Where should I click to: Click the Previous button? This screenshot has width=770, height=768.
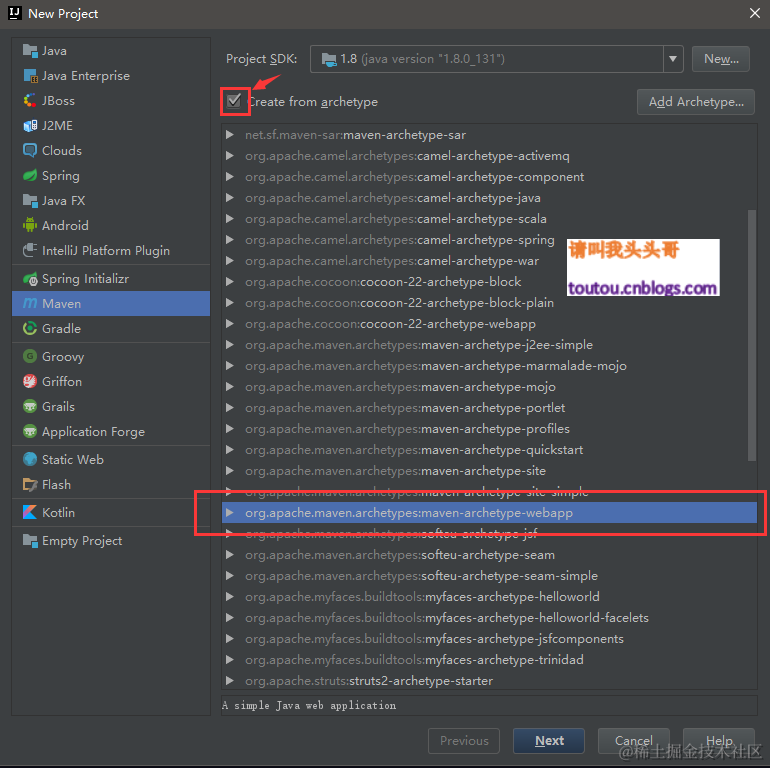[464, 741]
